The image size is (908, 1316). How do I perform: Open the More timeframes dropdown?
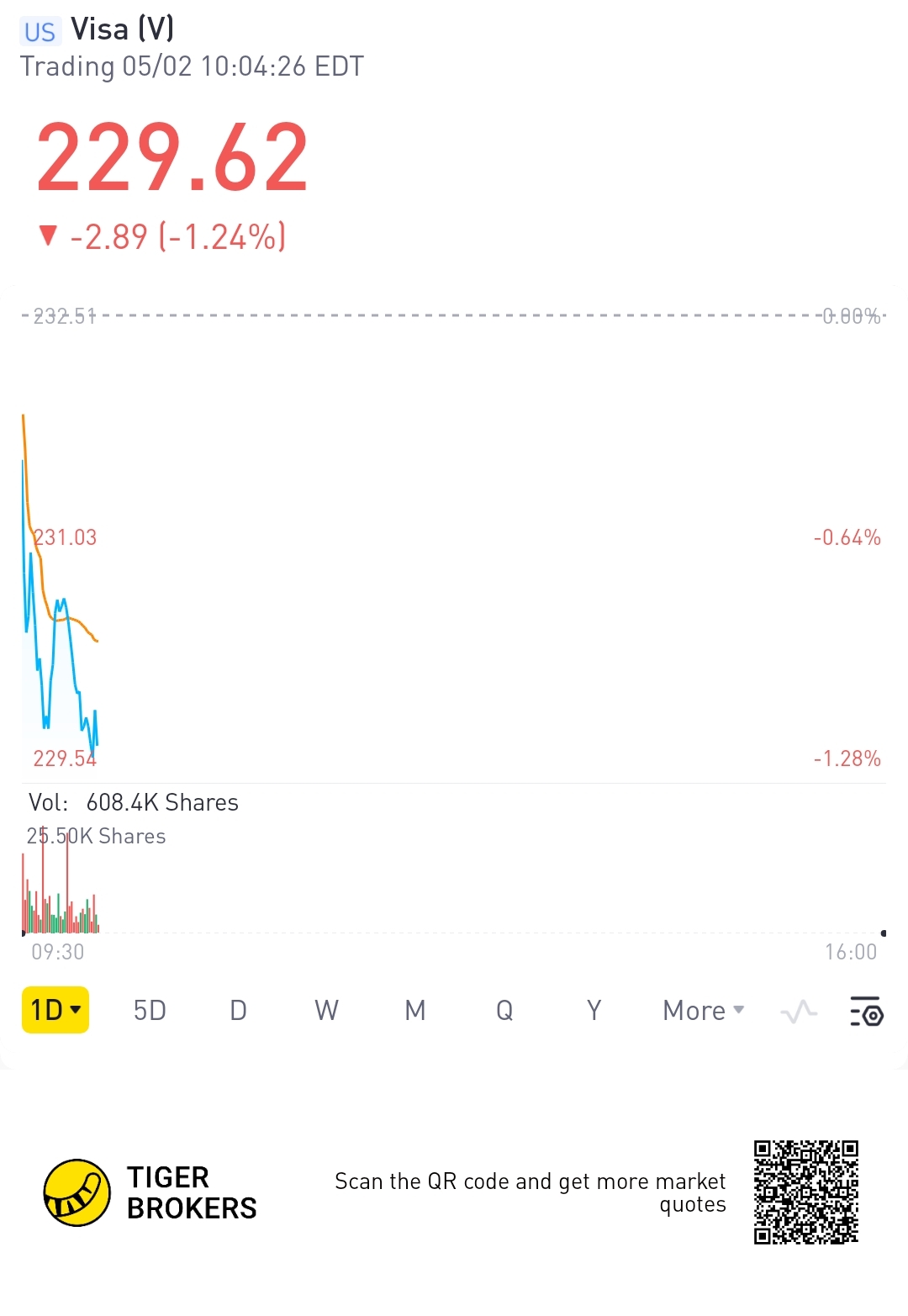pos(703,1010)
